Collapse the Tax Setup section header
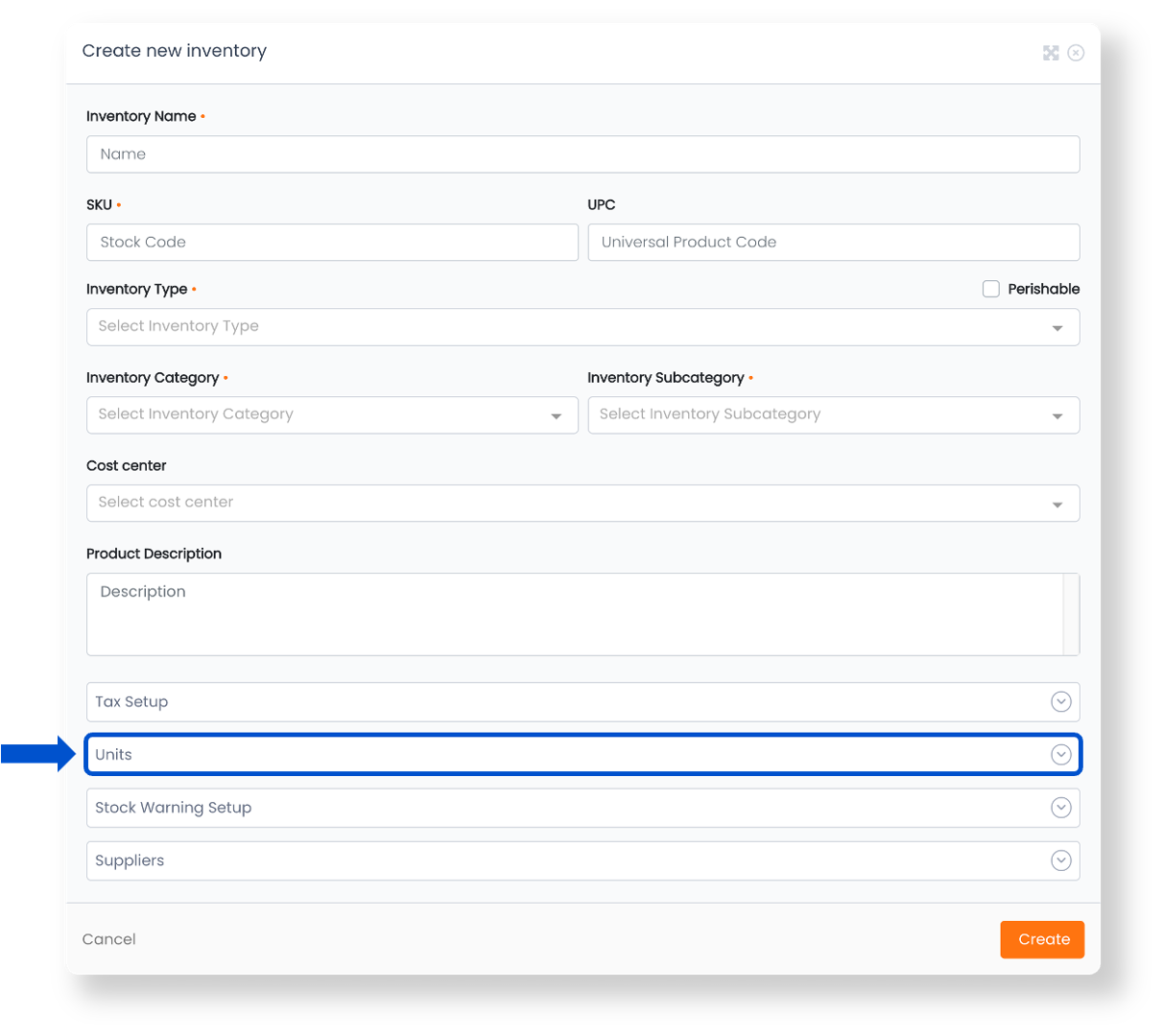The height and width of the screenshot is (1036, 1163). tap(583, 701)
